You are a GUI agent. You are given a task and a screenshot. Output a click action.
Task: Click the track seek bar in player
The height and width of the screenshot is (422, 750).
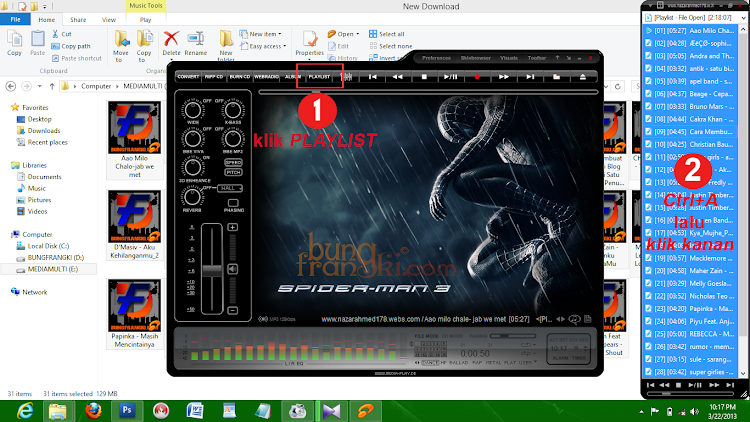[429, 92]
